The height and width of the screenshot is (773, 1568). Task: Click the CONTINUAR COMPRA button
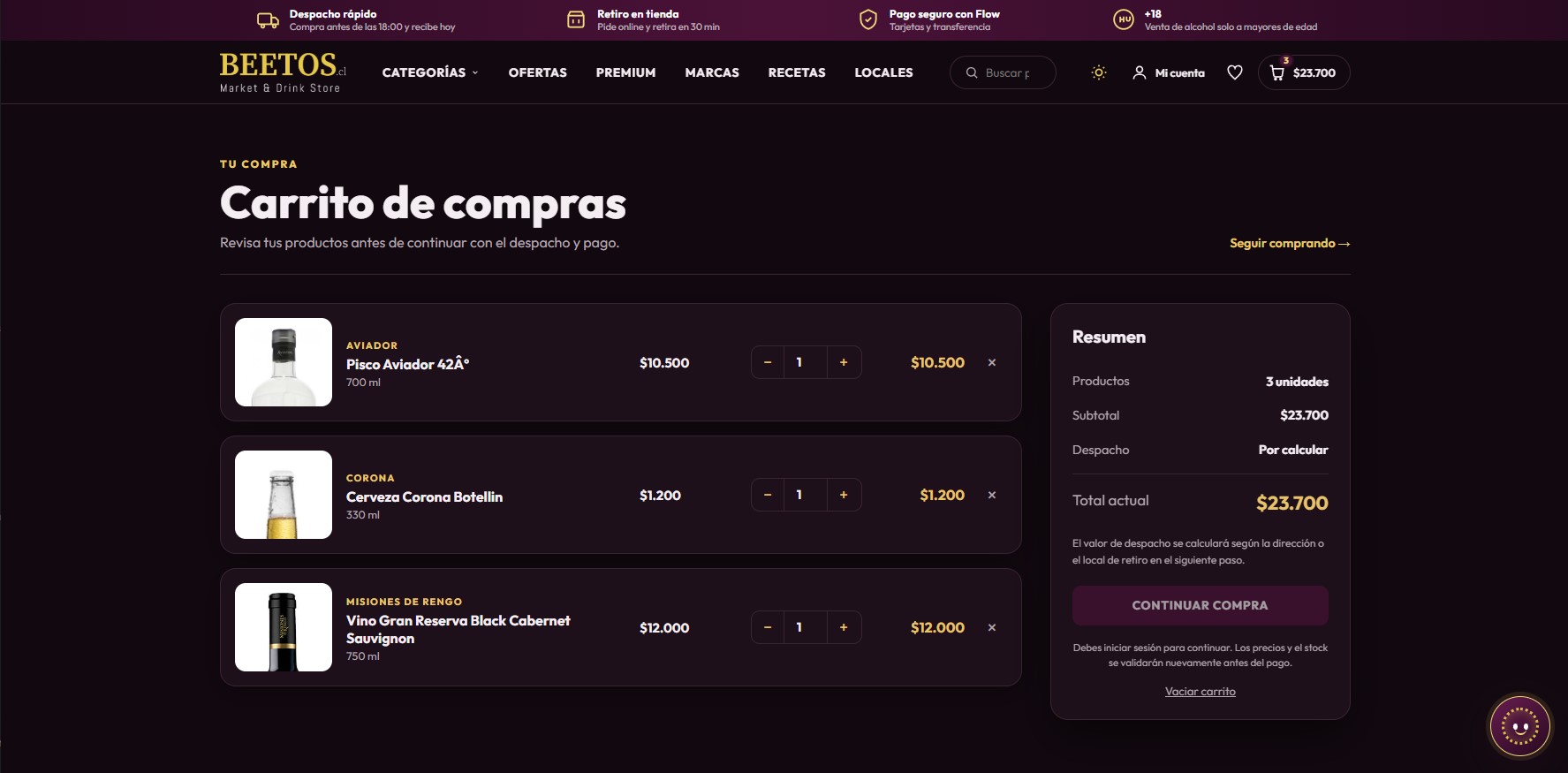point(1200,605)
